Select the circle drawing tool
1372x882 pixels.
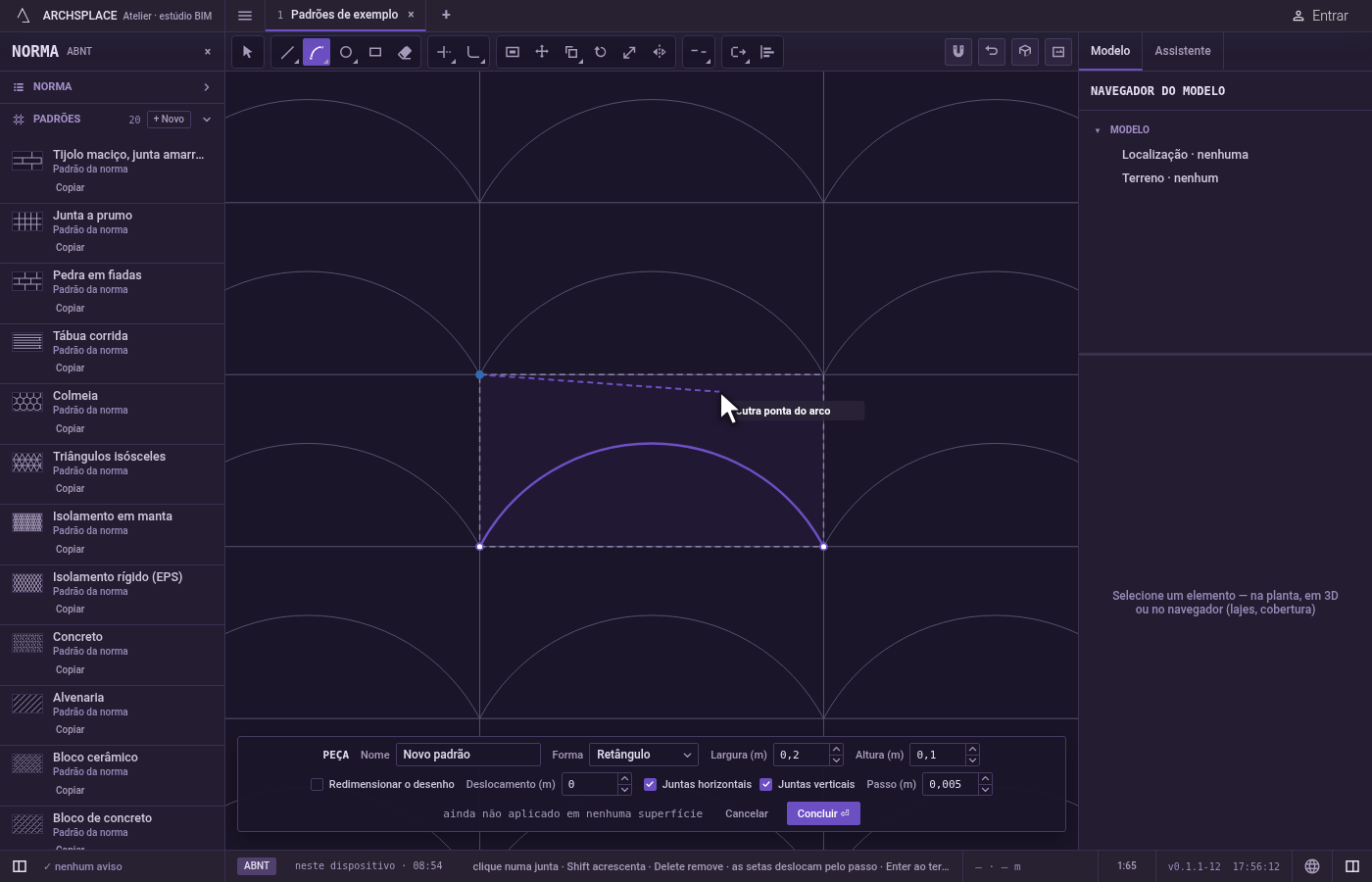[346, 52]
